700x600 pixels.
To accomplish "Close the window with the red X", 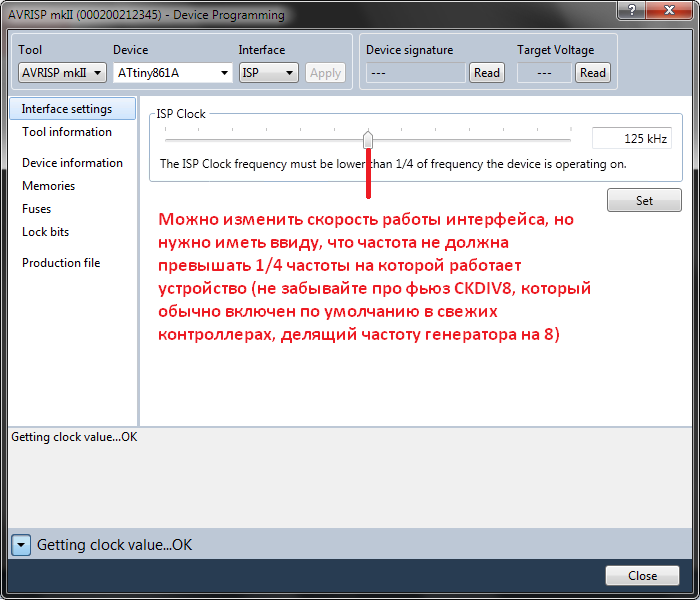I will coord(670,10).
